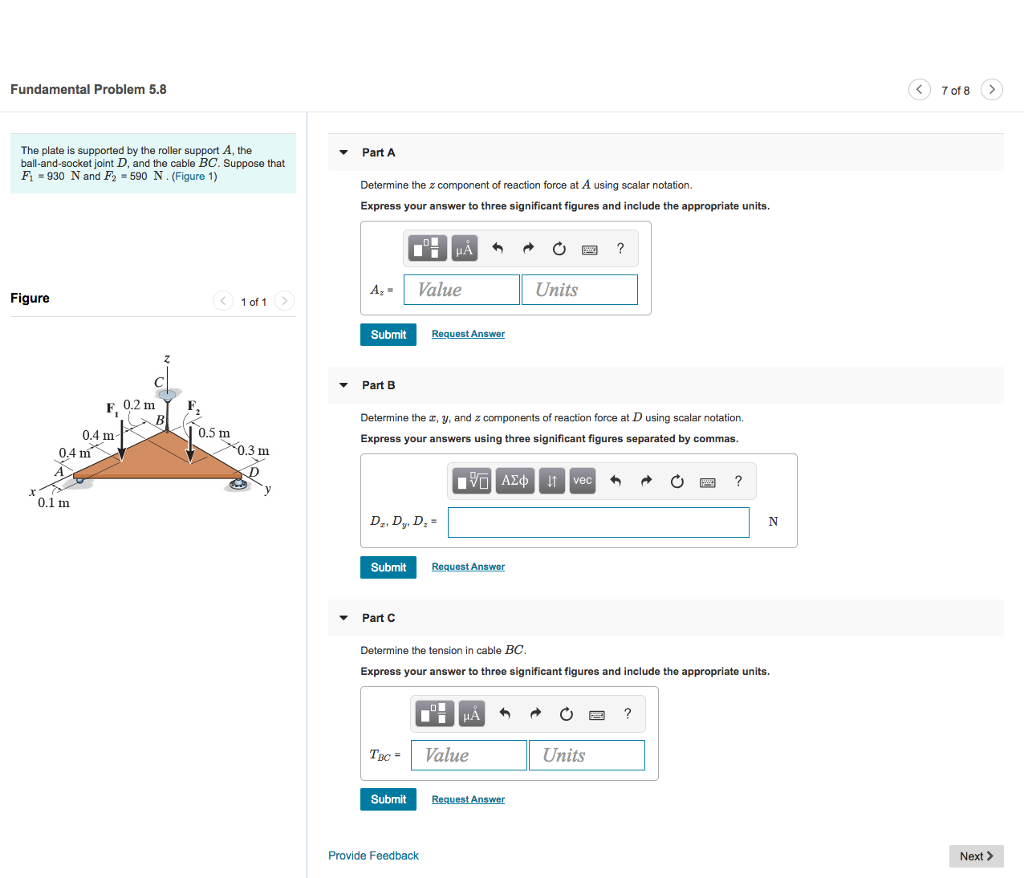The height and width of the screenshot is (878, 1024).
Task: Collapse the Part C section
Action: pyautogui.click(x=344, y=617)
